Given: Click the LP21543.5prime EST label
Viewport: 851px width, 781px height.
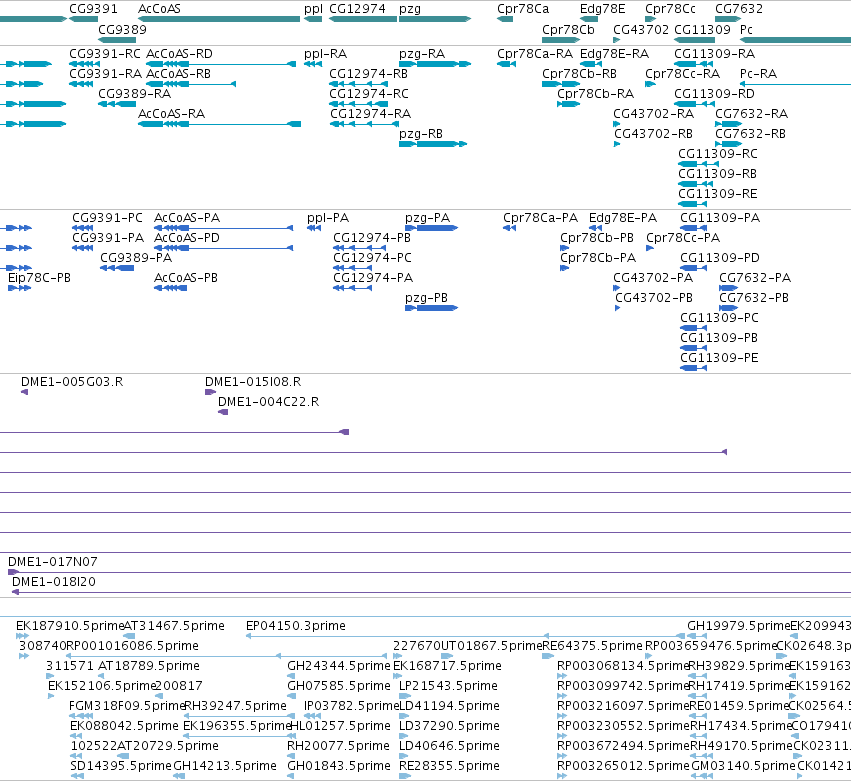Looking at the screenshot, I should click(448, 686).
